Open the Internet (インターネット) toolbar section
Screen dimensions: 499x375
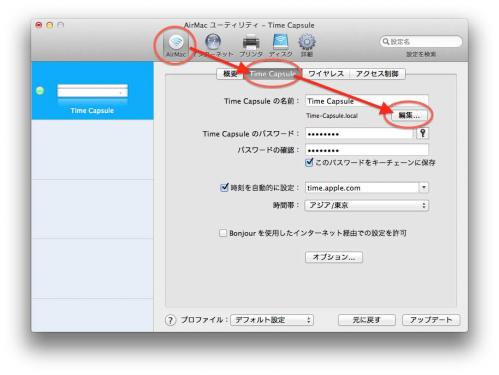(x=213, y=45)
